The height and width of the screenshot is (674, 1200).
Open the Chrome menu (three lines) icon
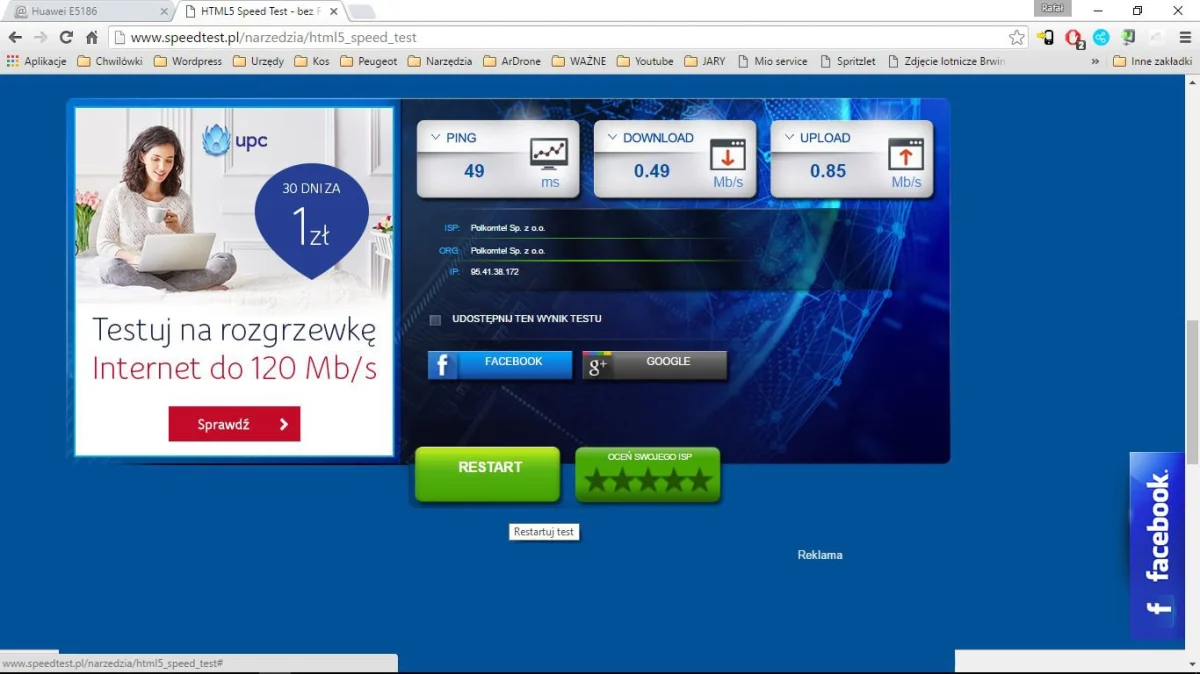(x=1185, y=37)
